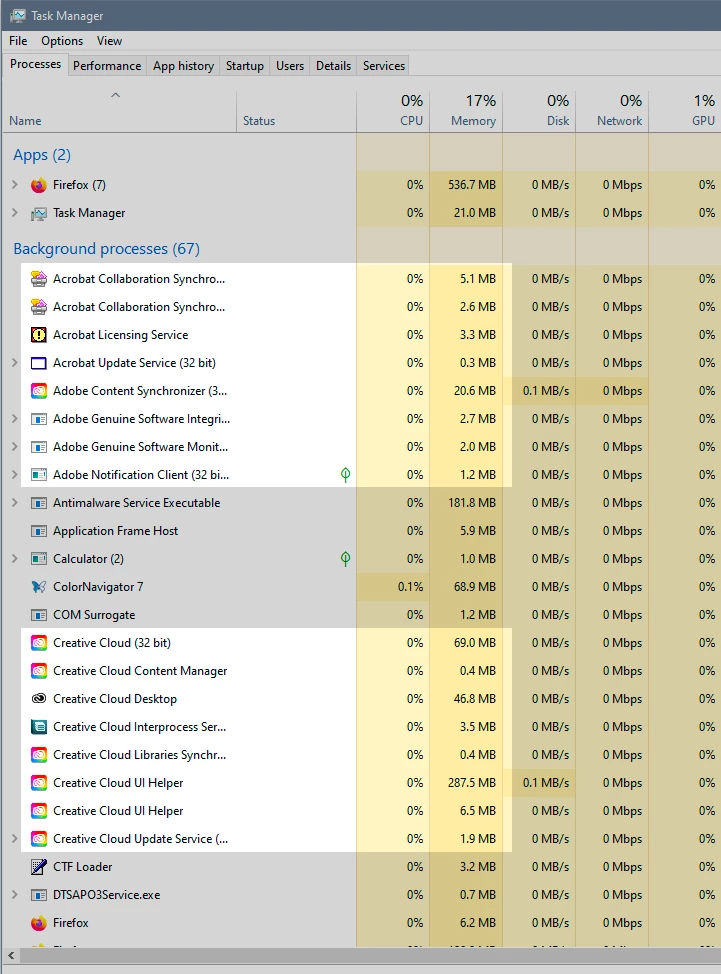Expand the DTSAPO3Service.exe entry
Screen dimensions: 721x974
coord(15,894)
